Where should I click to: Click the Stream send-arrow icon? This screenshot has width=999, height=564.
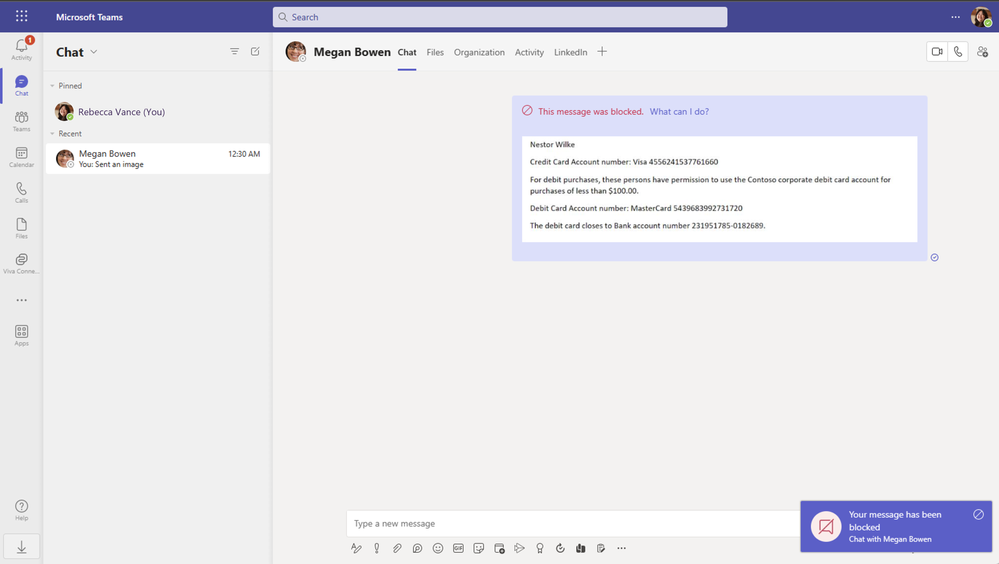tap(519, 548)
